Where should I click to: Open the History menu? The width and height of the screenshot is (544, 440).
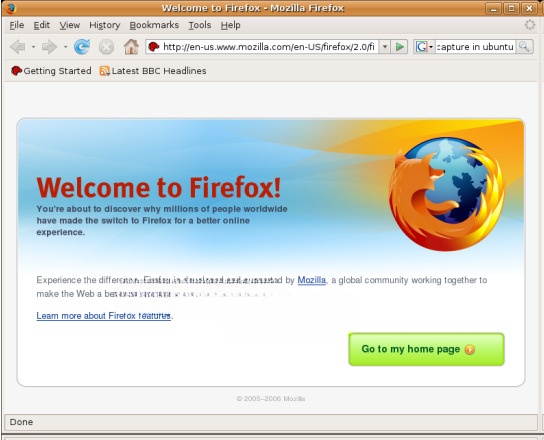tap(104, 25)
